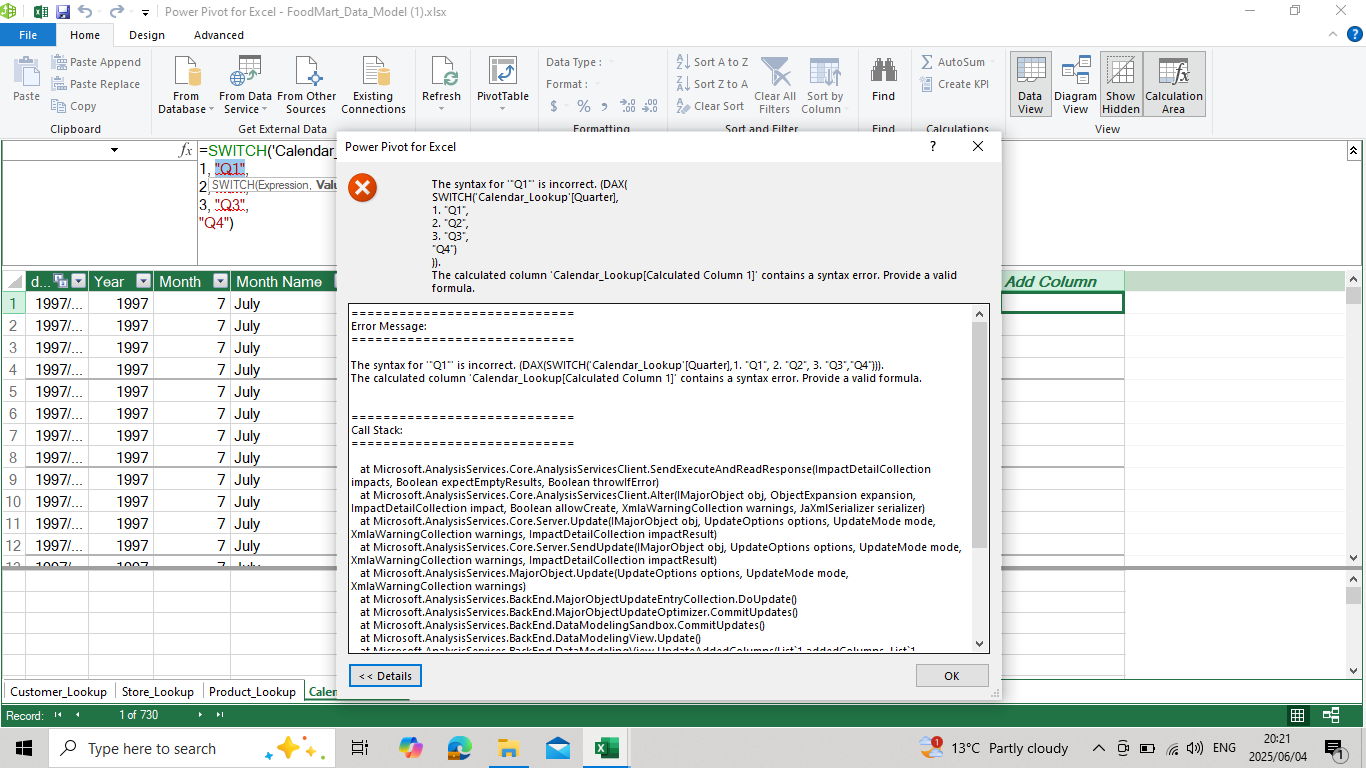Viewport: 1366px width, 768px height.
Task: Toggle Show Hidden columns
Action: (1120, 84)
